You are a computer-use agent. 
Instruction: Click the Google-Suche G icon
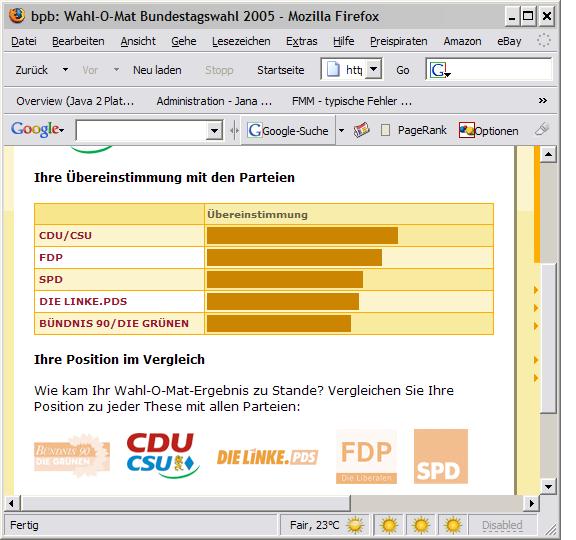(255, 130)
